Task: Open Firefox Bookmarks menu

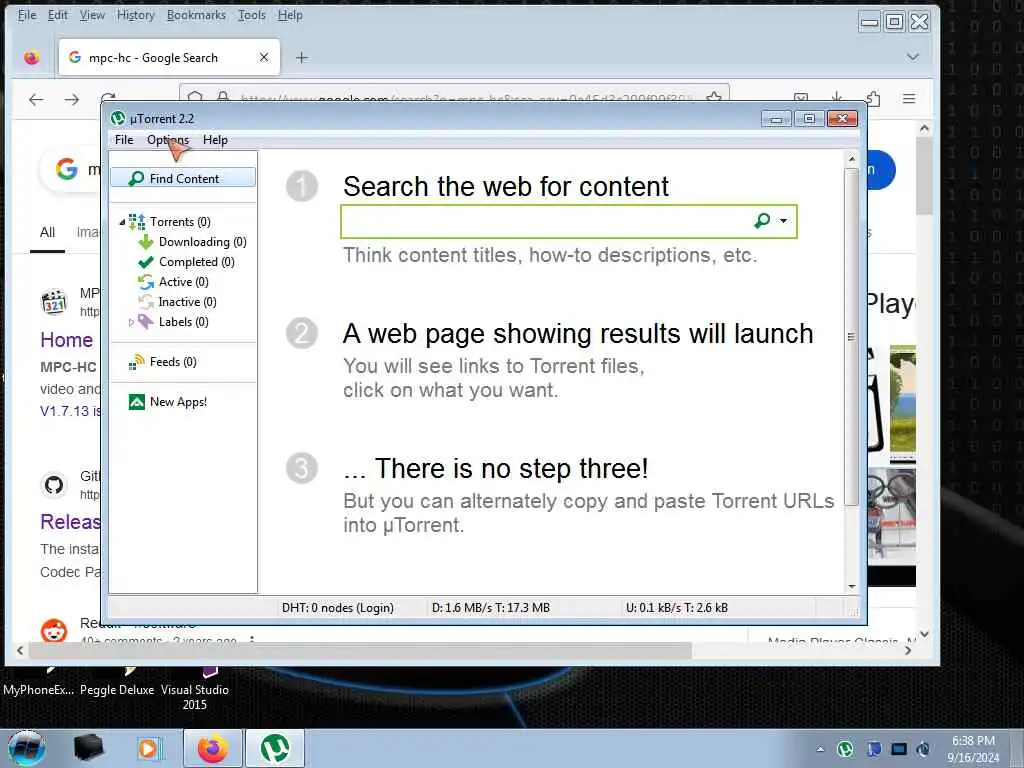Action: click(196, 15)
